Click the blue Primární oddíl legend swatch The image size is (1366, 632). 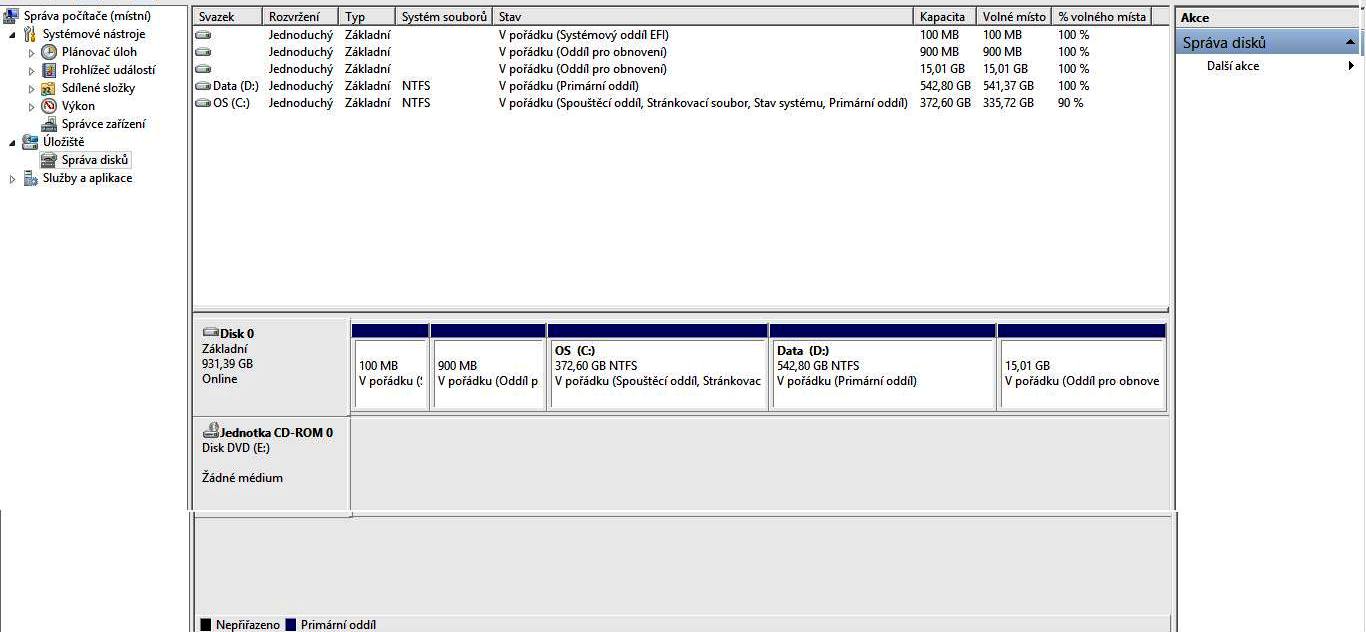pyautogui.click(x=291, y=625)
